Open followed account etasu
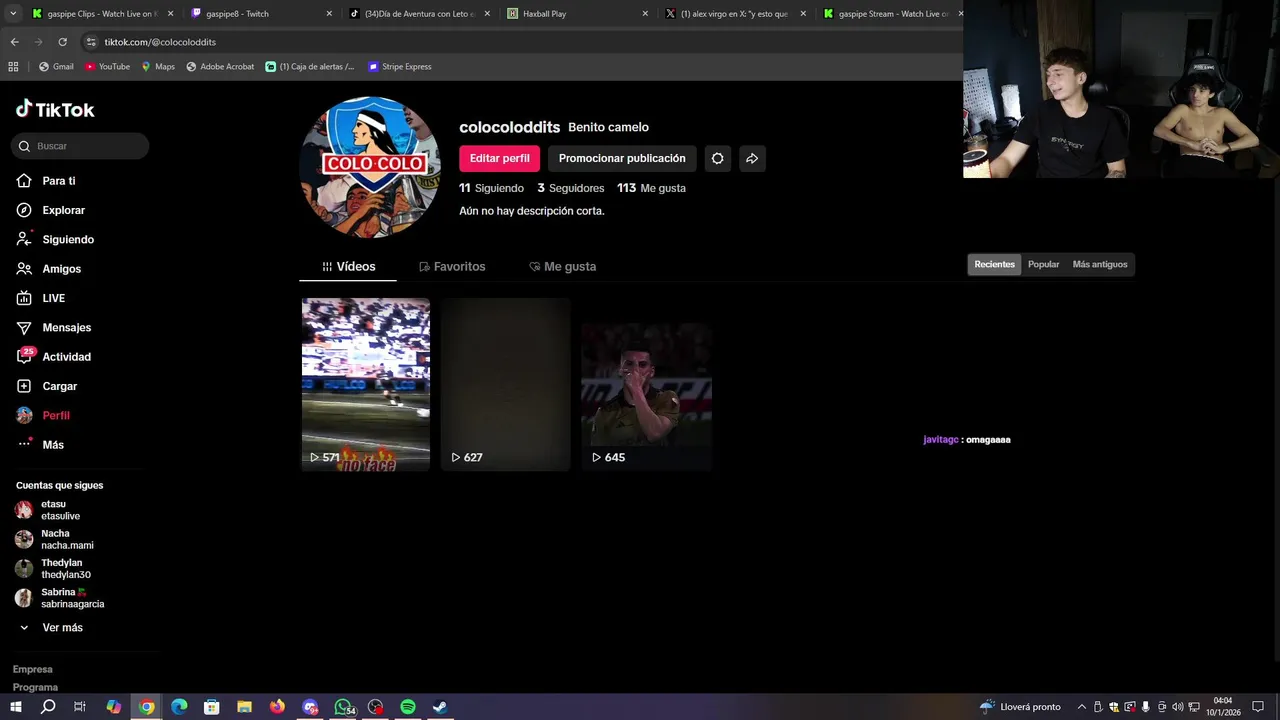Image resolution: width=1280 pixels, height=720 pixels. (60, 510)
